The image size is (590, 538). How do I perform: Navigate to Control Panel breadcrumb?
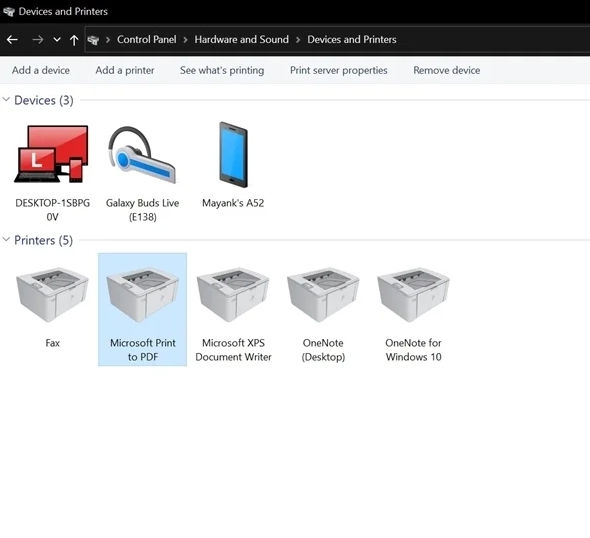[x=146, y=40]
